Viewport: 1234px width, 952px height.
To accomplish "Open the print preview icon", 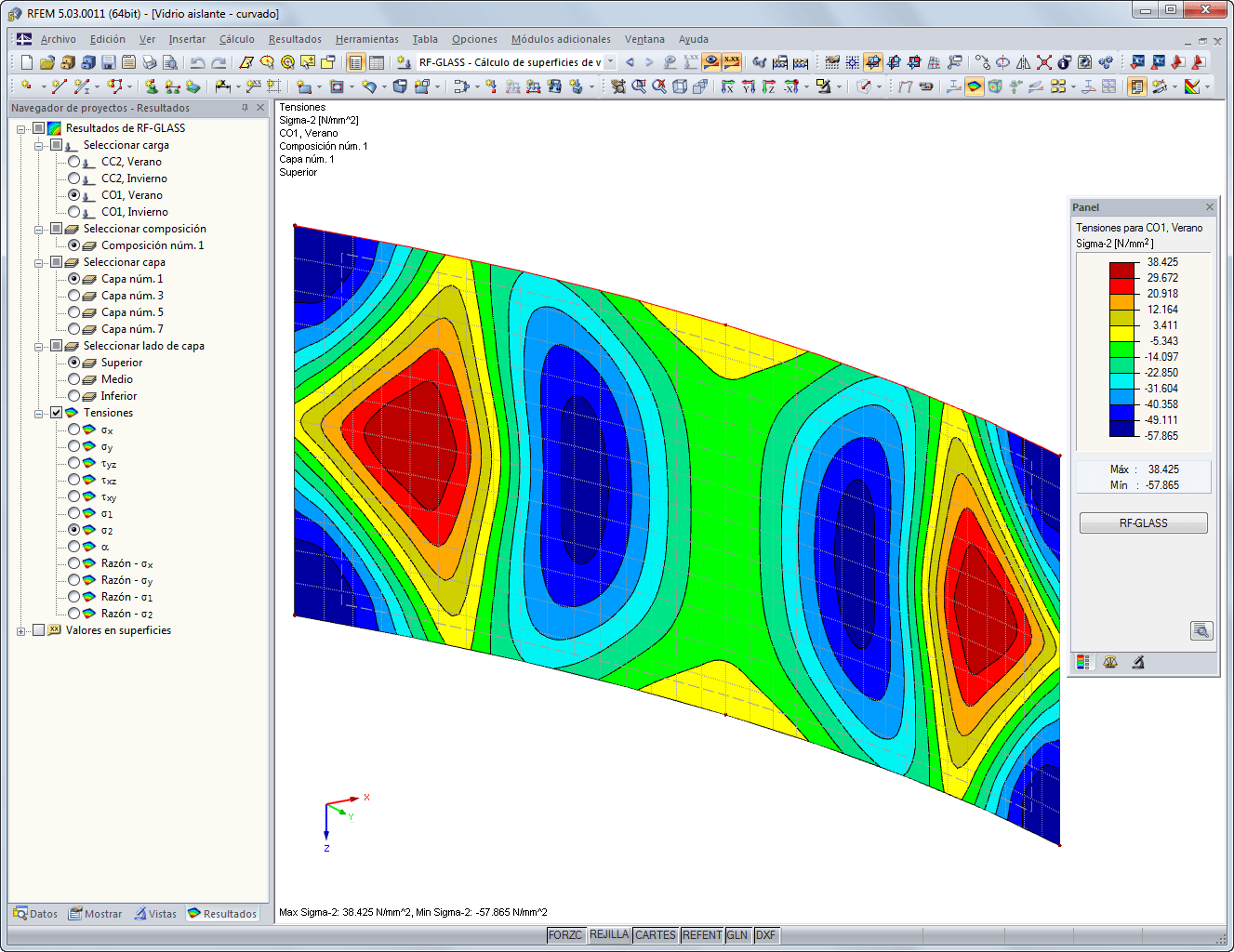I will (171, 61).
